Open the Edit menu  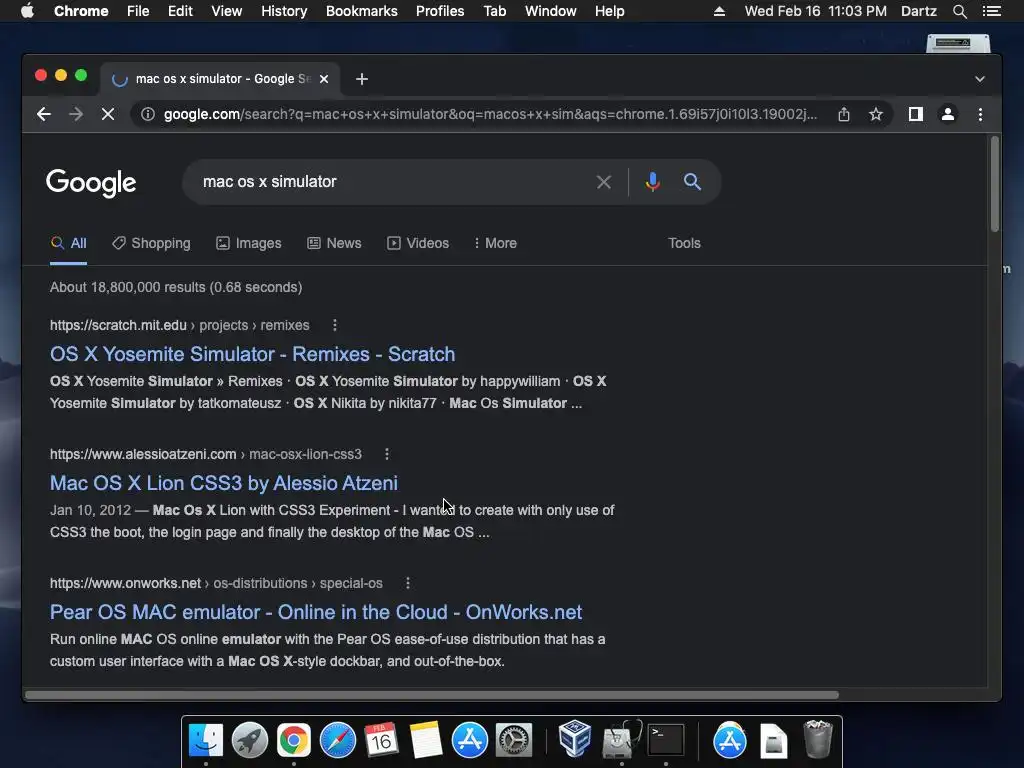[180, 11]
